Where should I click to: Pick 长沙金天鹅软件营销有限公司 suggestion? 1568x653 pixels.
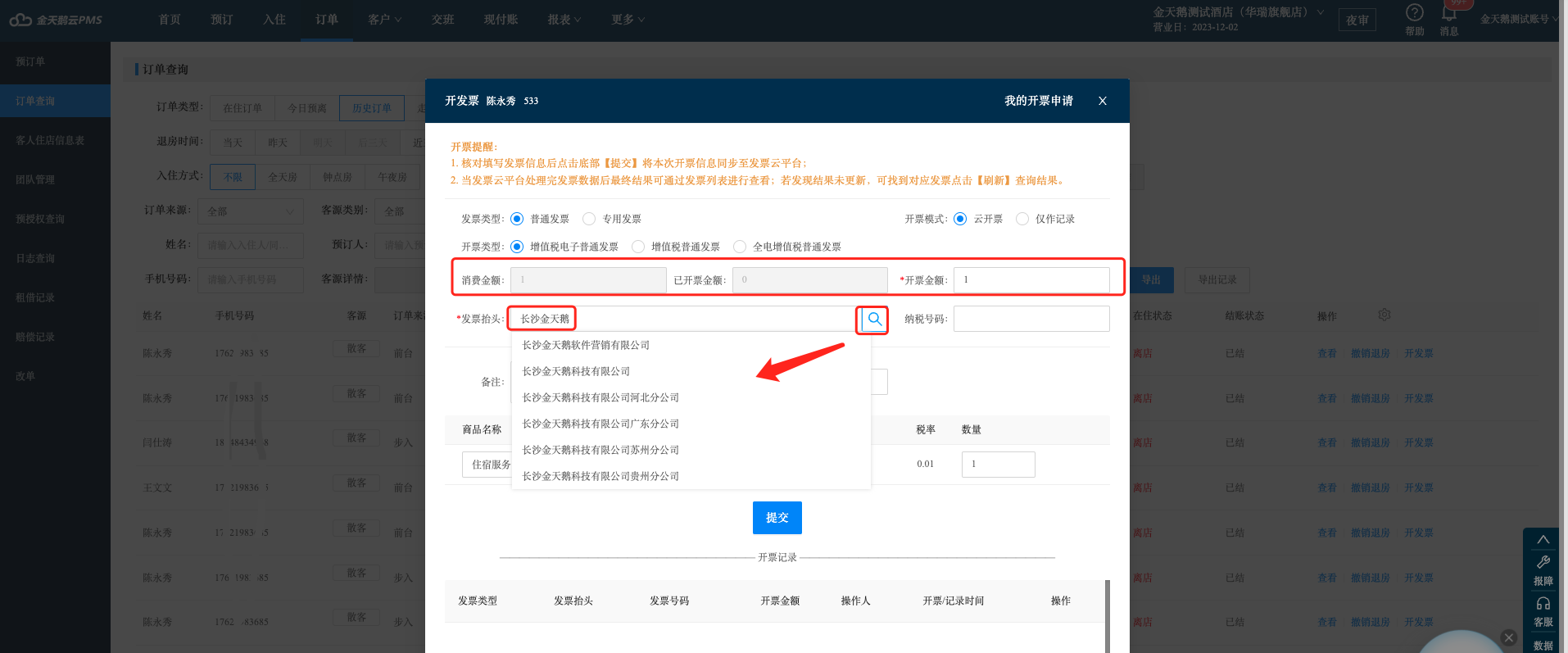point(691,345)
